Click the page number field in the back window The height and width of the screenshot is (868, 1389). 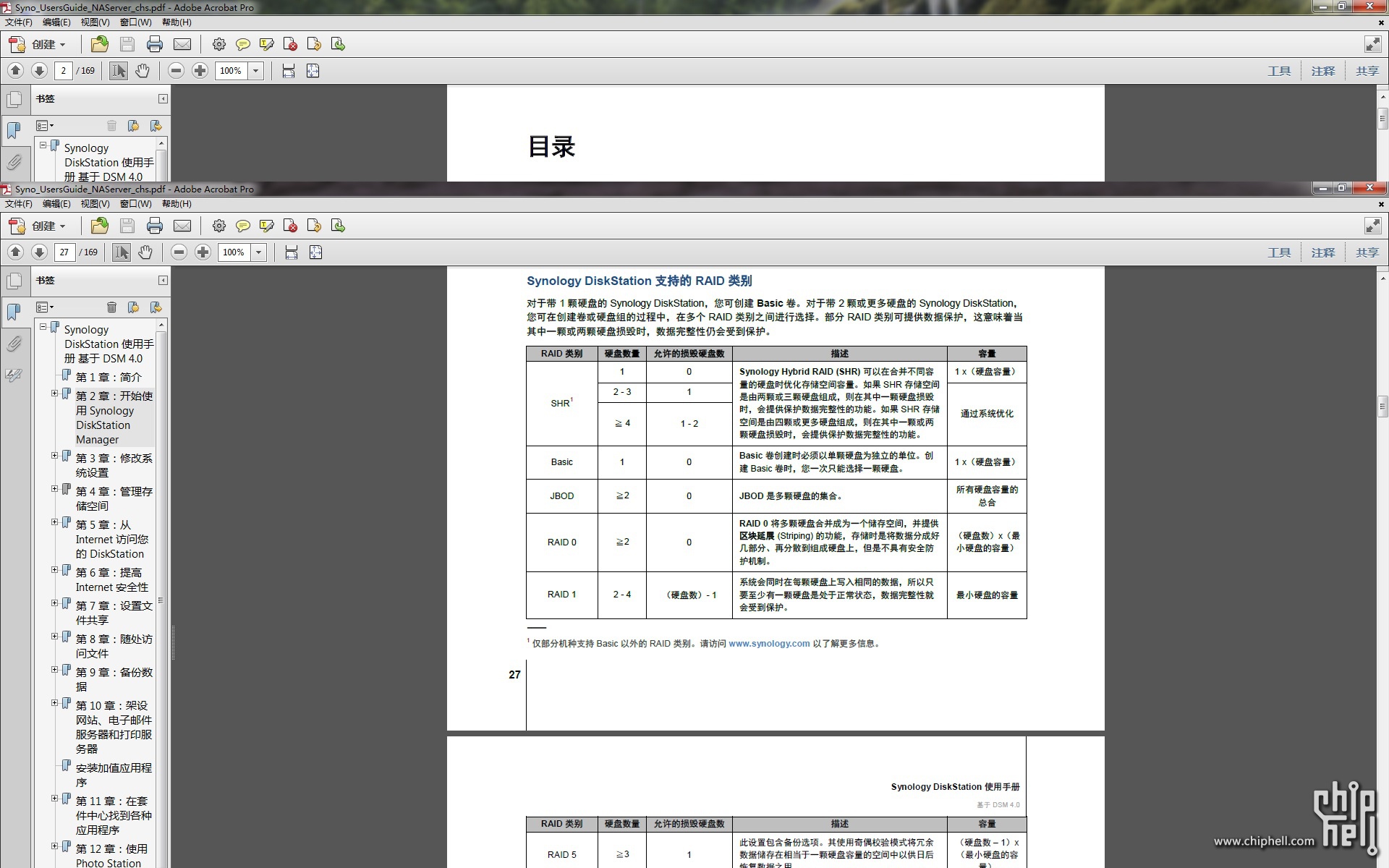pos(63,71)
